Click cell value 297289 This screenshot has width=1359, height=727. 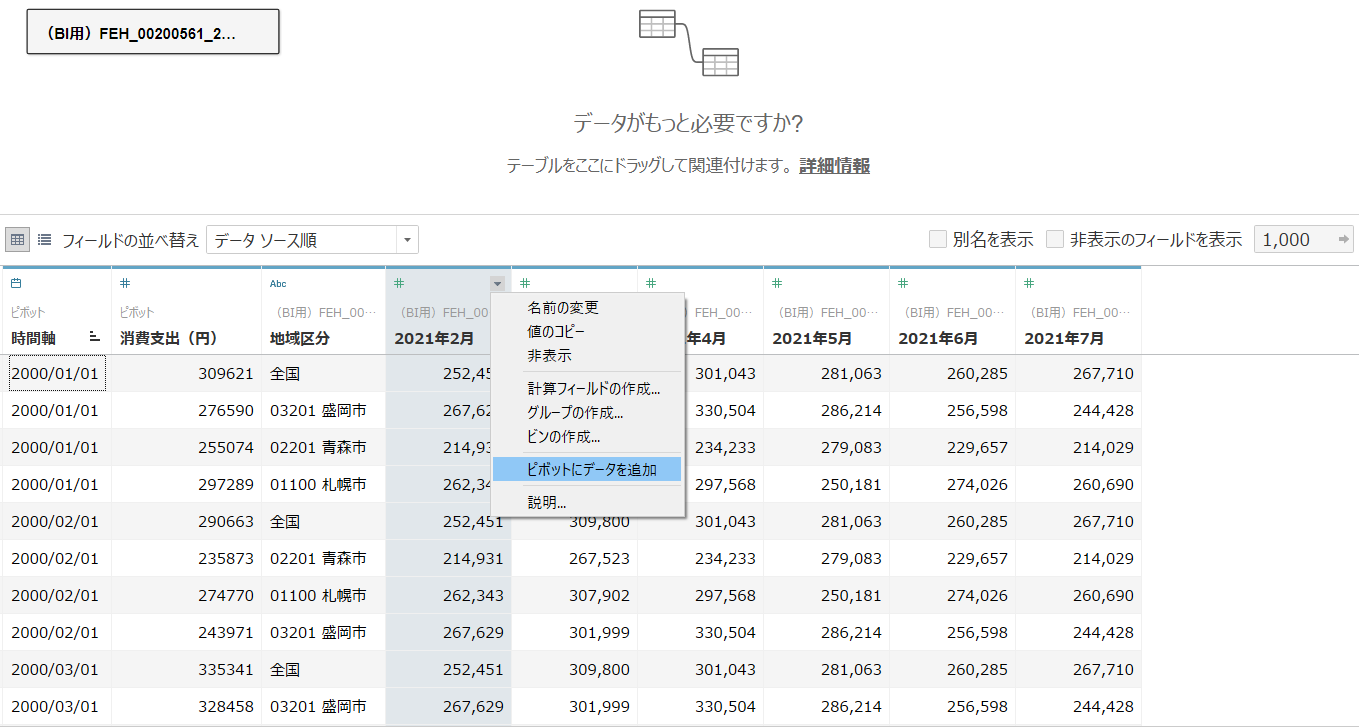point(225,485)
